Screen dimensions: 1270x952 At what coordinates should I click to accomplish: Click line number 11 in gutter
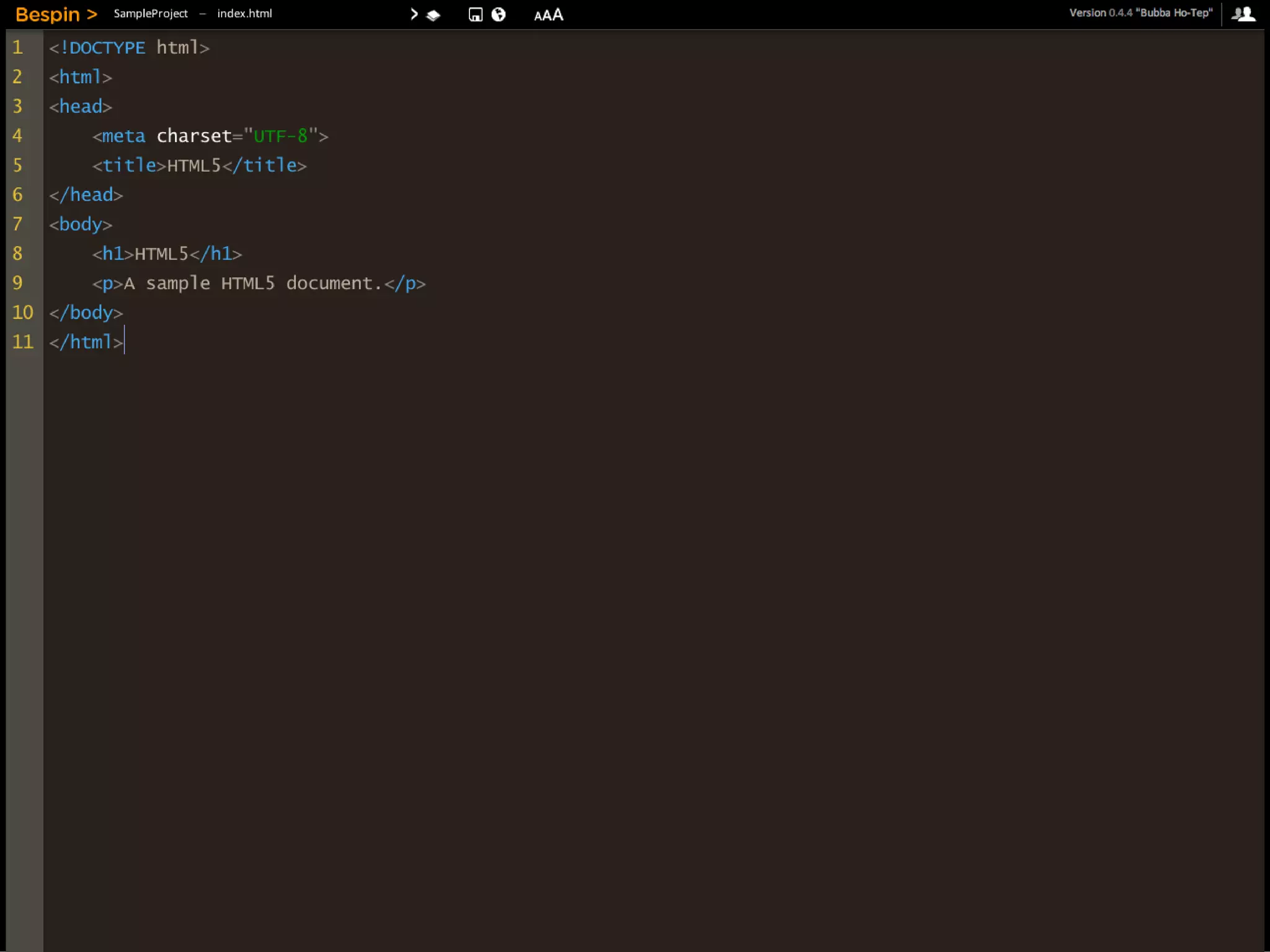point(22,342)
